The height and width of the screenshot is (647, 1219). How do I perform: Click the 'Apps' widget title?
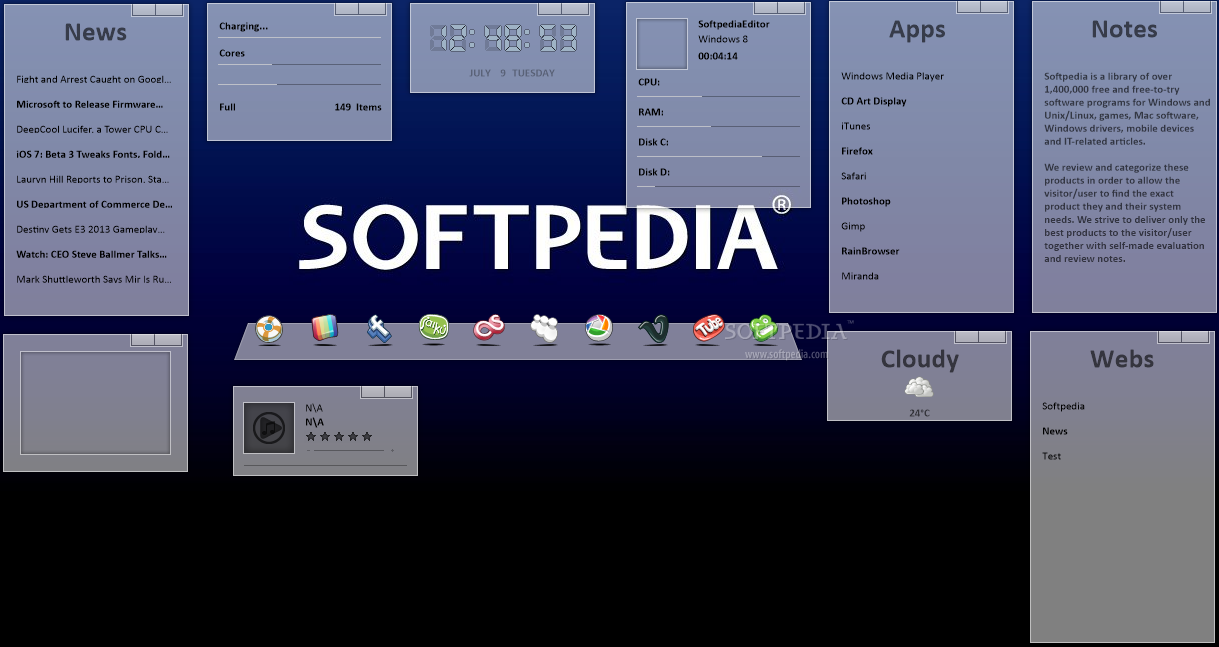pyautogui.click(x=917, y=30)
